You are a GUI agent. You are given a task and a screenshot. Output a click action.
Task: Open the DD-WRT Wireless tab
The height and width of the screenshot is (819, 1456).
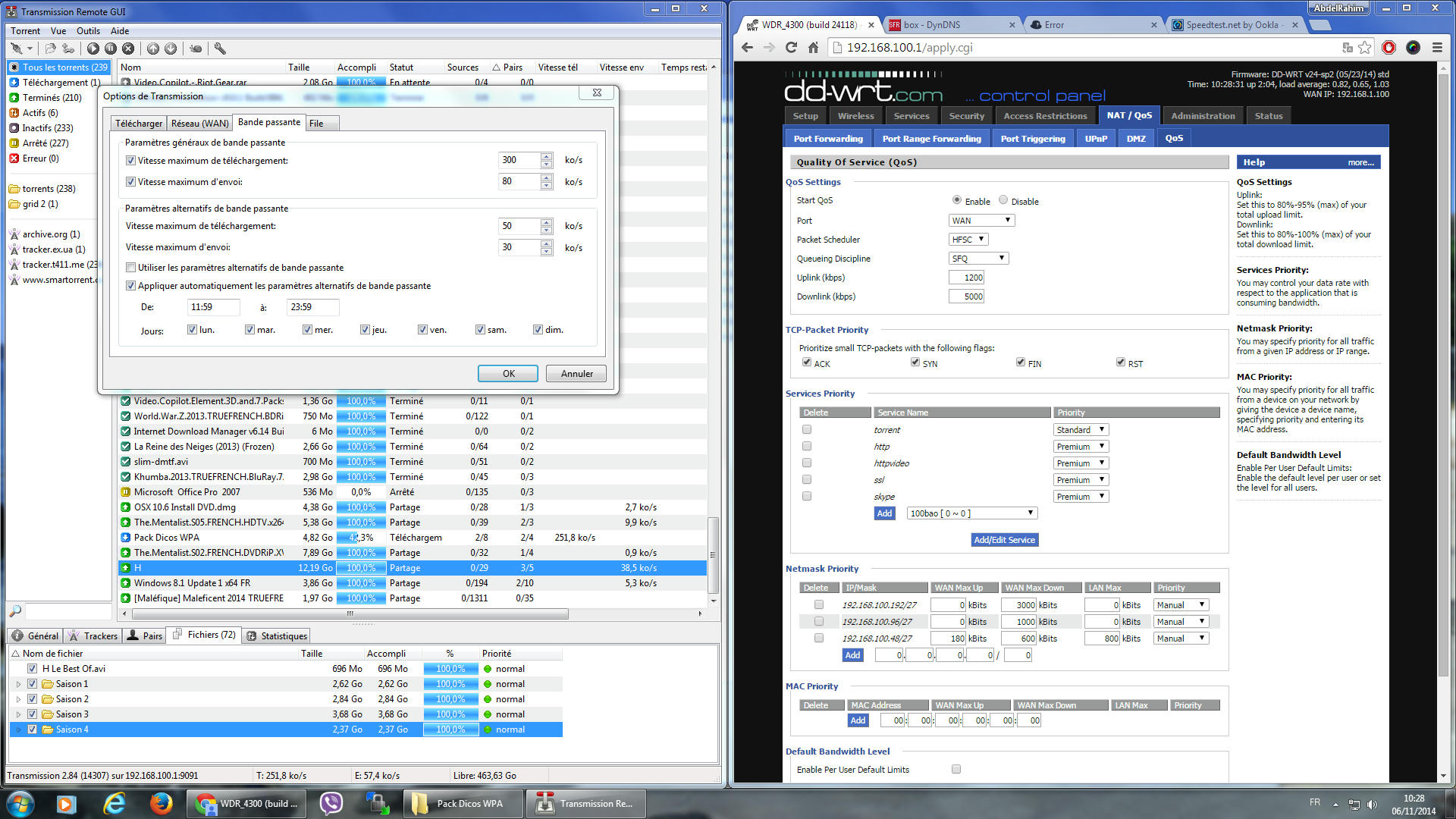[855, 116]
